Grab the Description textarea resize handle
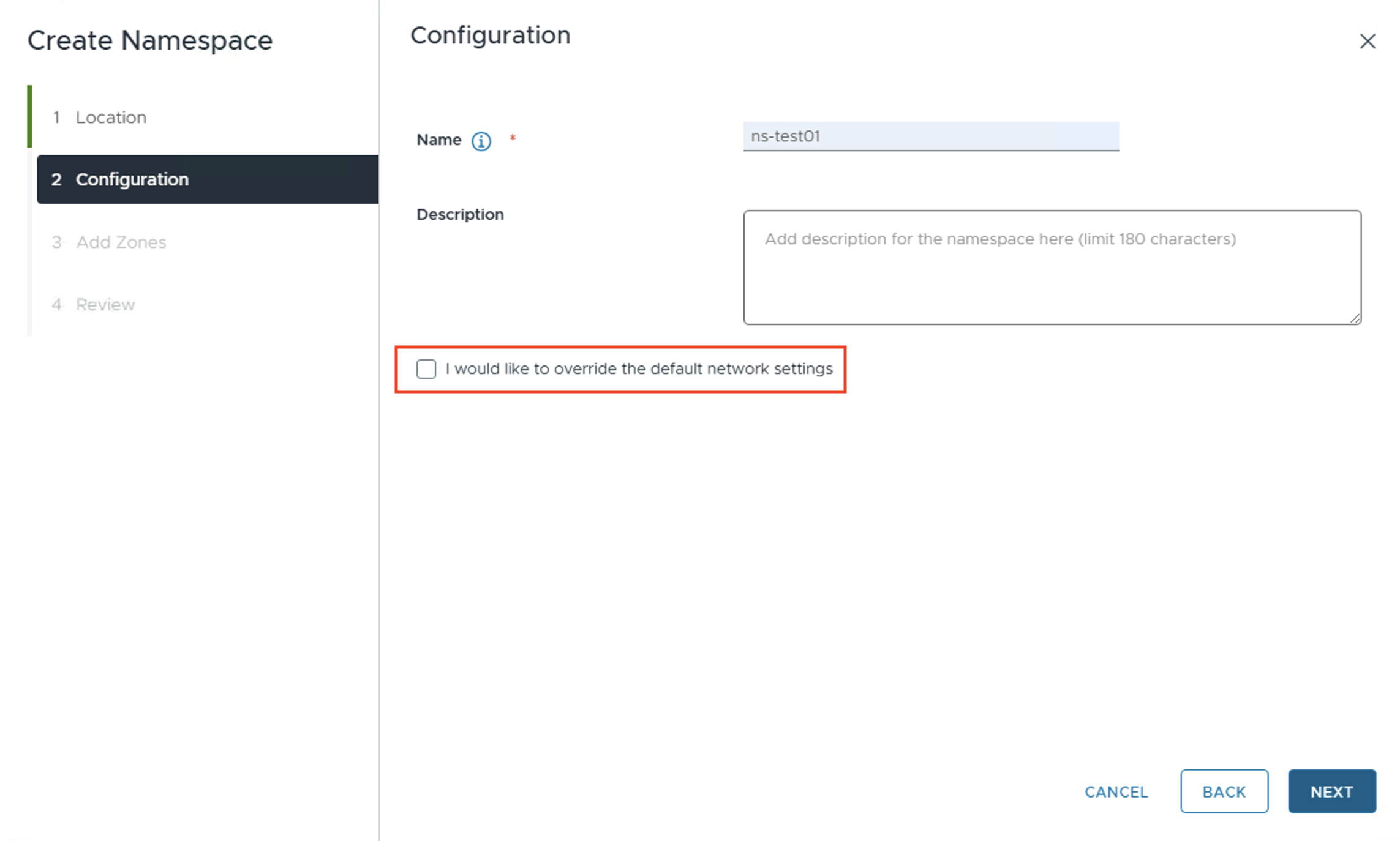Viewport: 1400px width, 841px height. click(1355, 318)
